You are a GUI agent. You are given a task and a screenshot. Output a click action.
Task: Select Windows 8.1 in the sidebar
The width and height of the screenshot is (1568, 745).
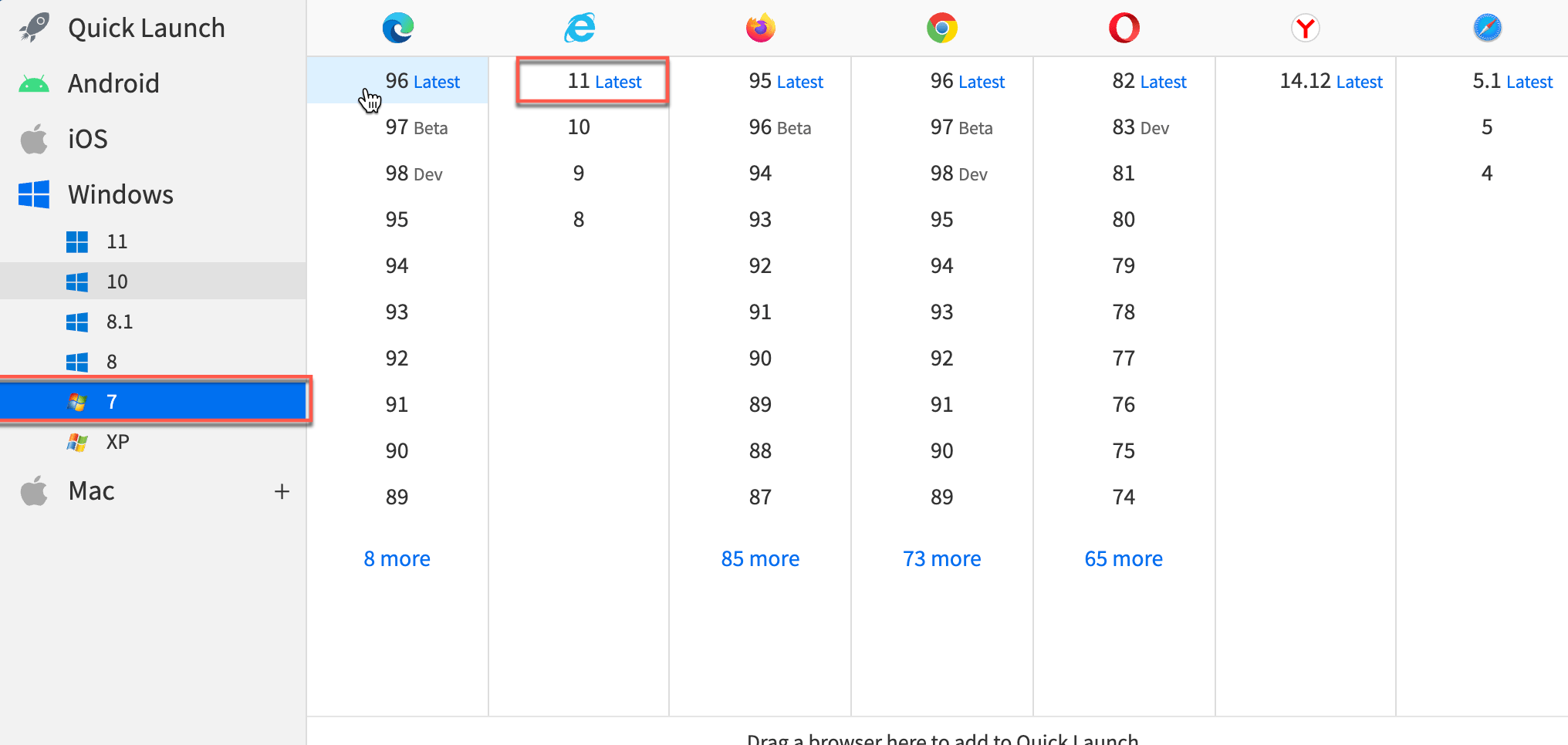(119, 321)
